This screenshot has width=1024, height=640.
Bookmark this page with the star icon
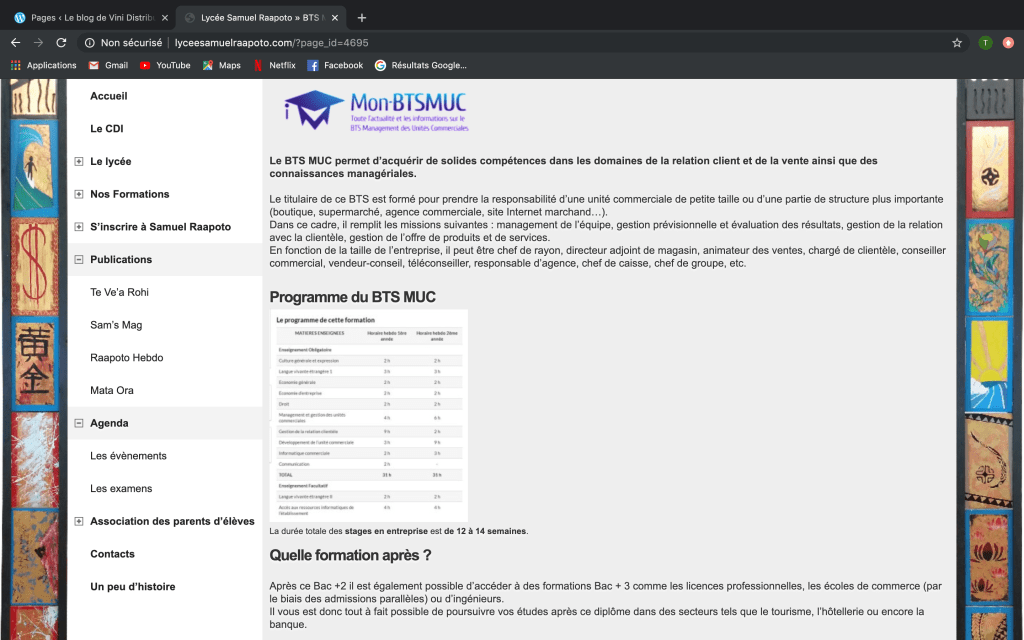(x=956, y=43)
